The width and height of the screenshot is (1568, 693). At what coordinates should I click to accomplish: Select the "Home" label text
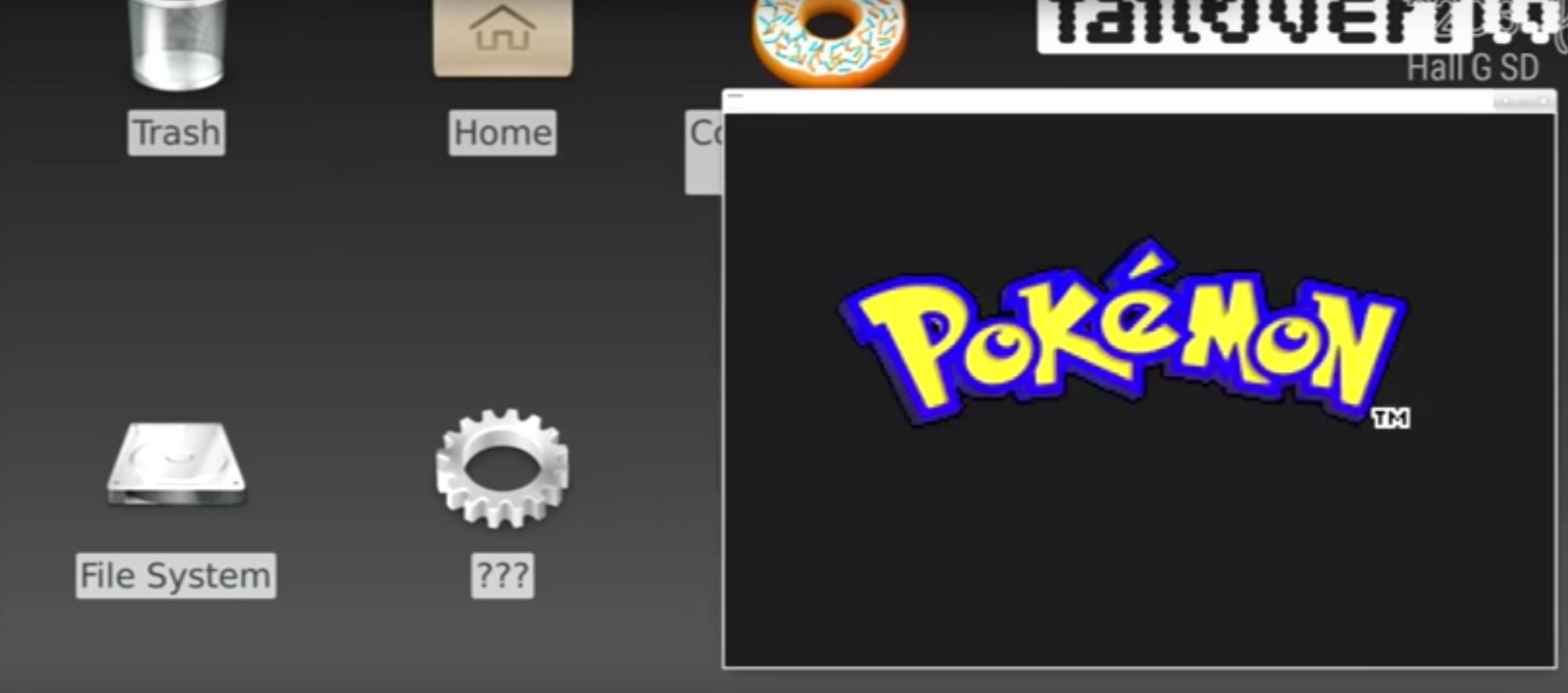(x=503, y=132)
